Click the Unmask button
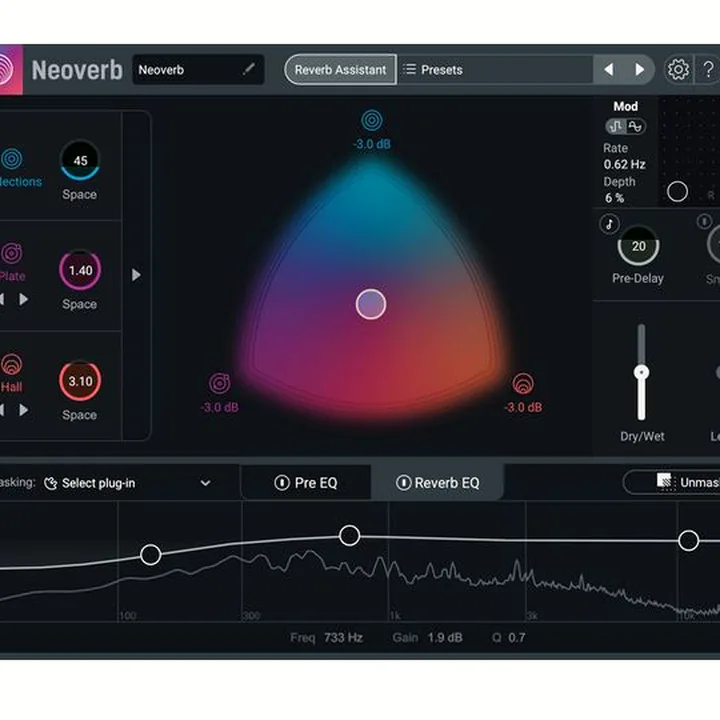Viewport: 720px width, 720px height. (x=671, y=482)
